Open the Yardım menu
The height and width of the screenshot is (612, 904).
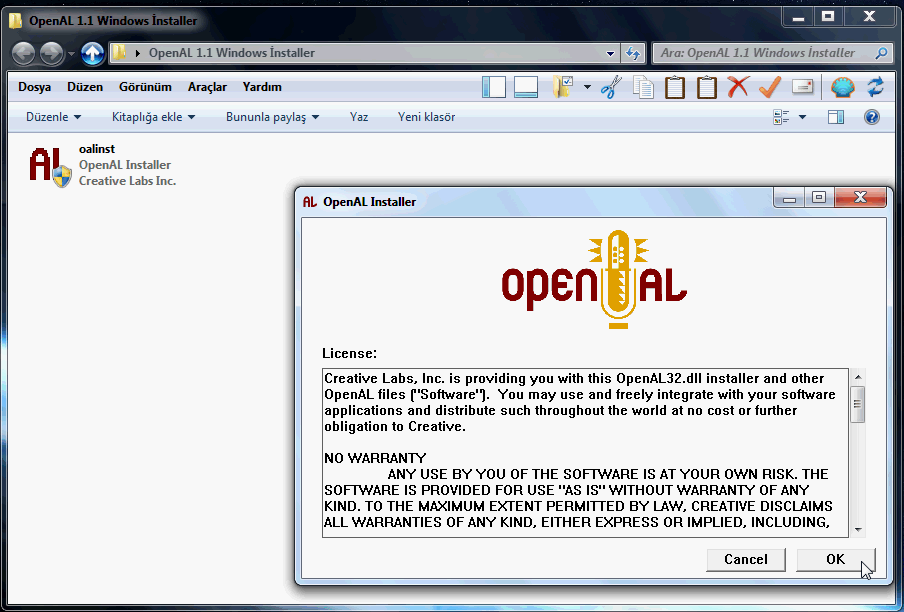click(x=262, y=87)
